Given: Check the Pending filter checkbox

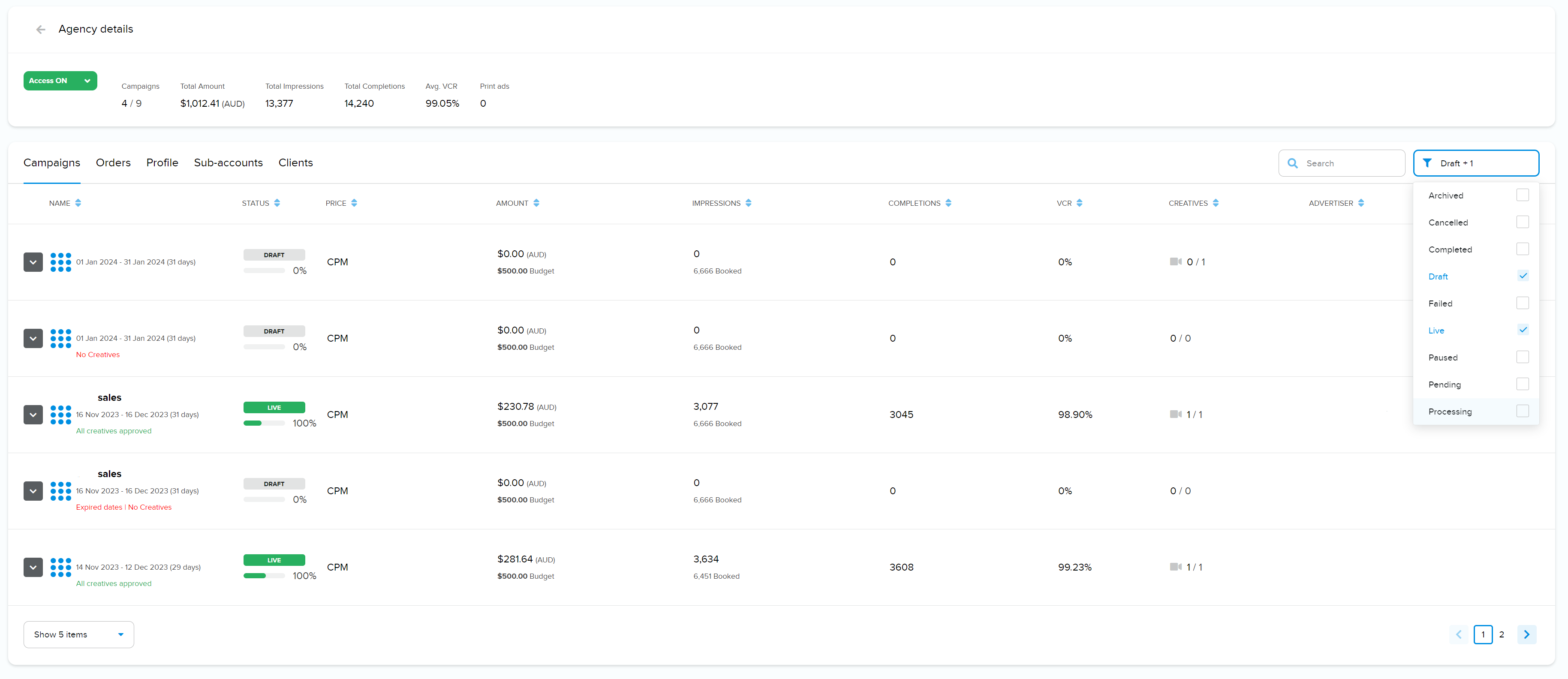Looking at the screenshot, I should tap(1523, 384).
